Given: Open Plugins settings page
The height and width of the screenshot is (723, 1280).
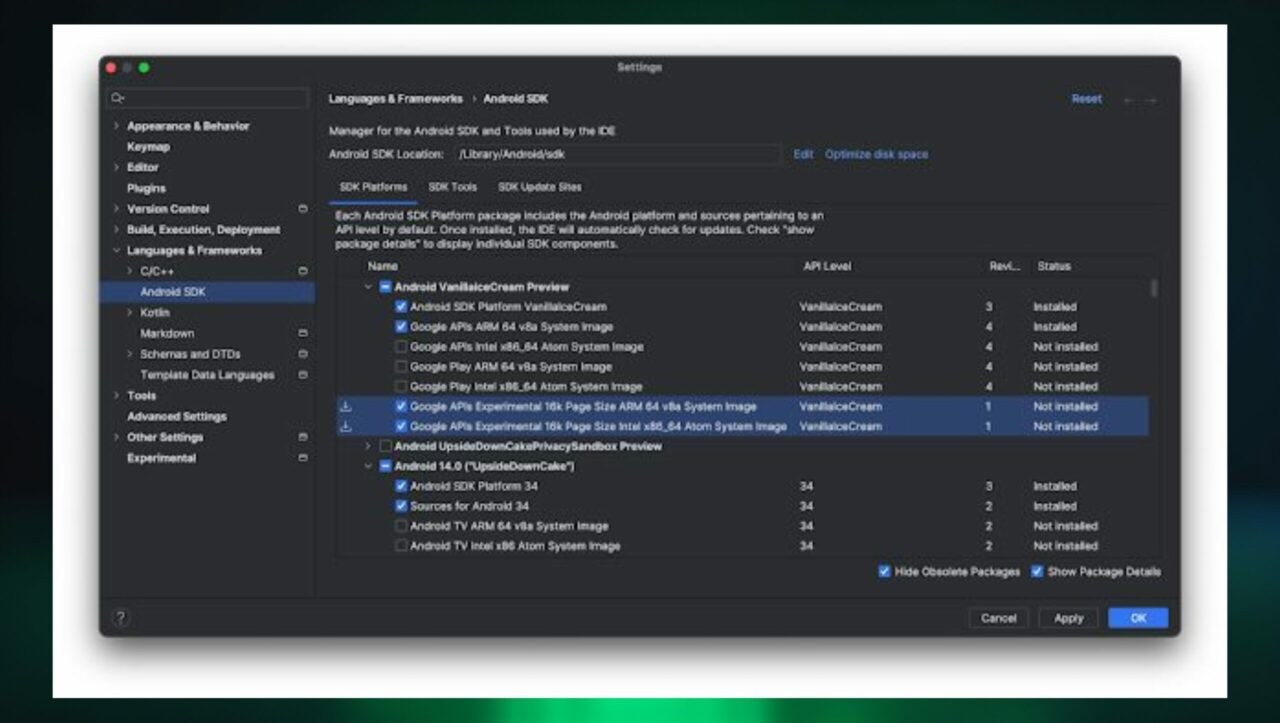Looking at the screenshot, I should coord(146,188).
